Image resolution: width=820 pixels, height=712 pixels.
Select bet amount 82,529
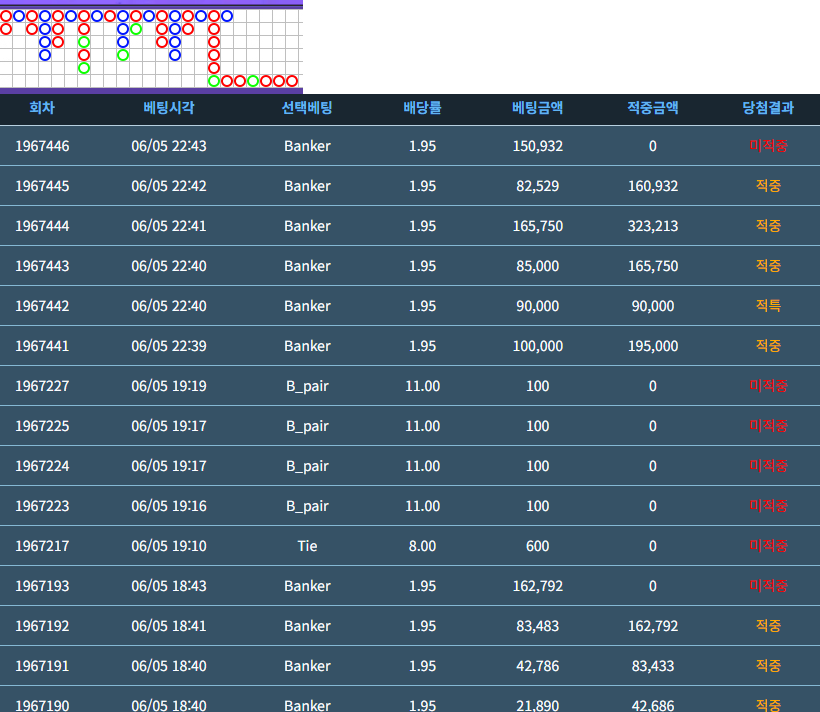tap(538, 186)
